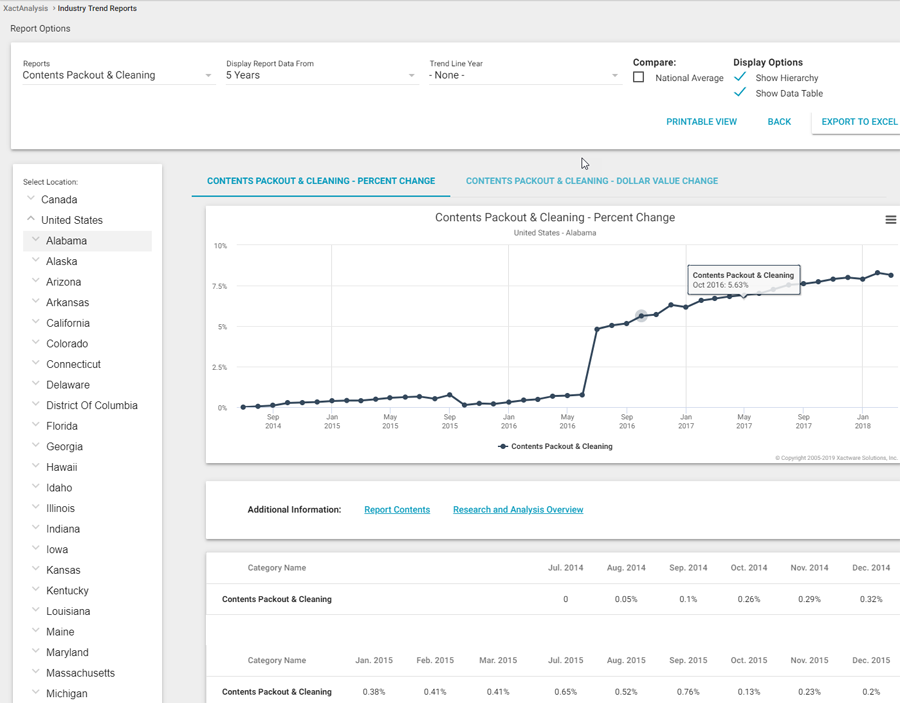Image resolution: width=900 pixels, height=703 pixels.
Task: Enable the National Average compare checkbox
Action: point(639,78)
